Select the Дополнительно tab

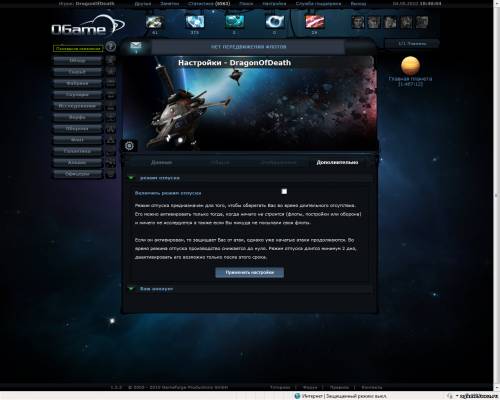coord(337,162)
